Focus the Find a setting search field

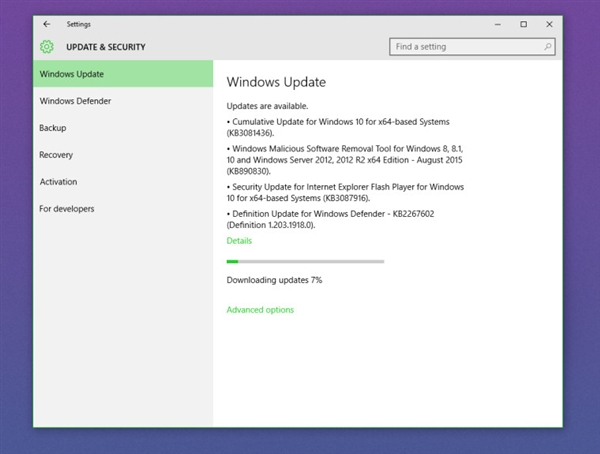[x=465, y=46]
